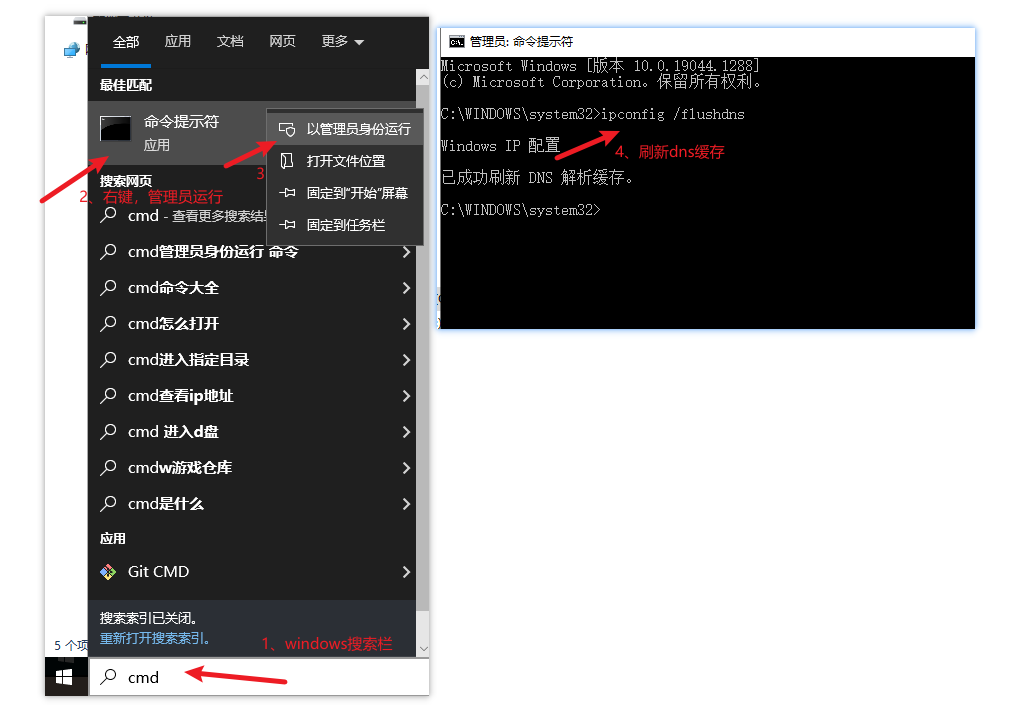Image resolution: width=1032 pixels, height=705 pixels.
Task: Click the ipconfig /flushdns command line
Action: click(x=592, y=115)
